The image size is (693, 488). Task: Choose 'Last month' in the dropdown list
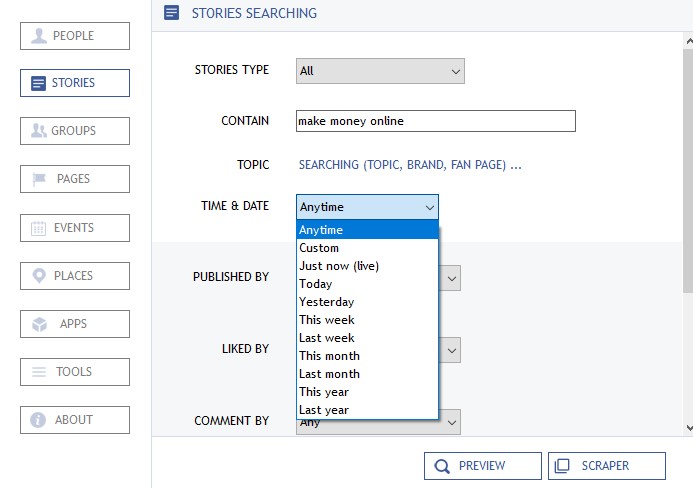[x=329, y=374]
